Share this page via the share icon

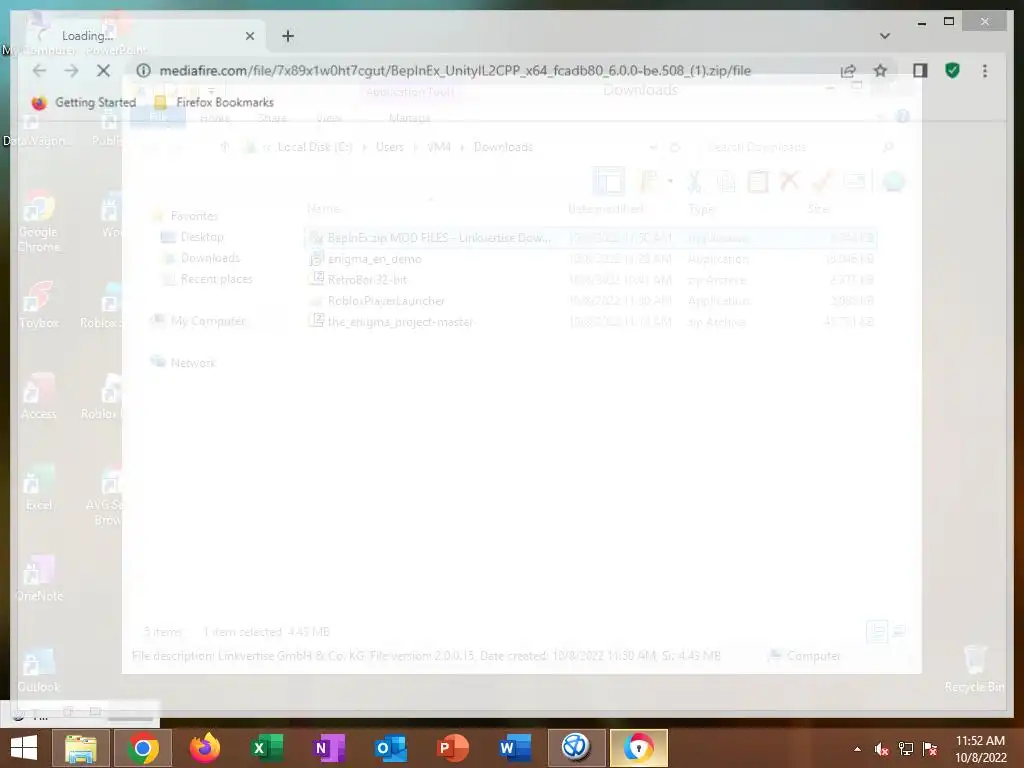click(848, 71)
